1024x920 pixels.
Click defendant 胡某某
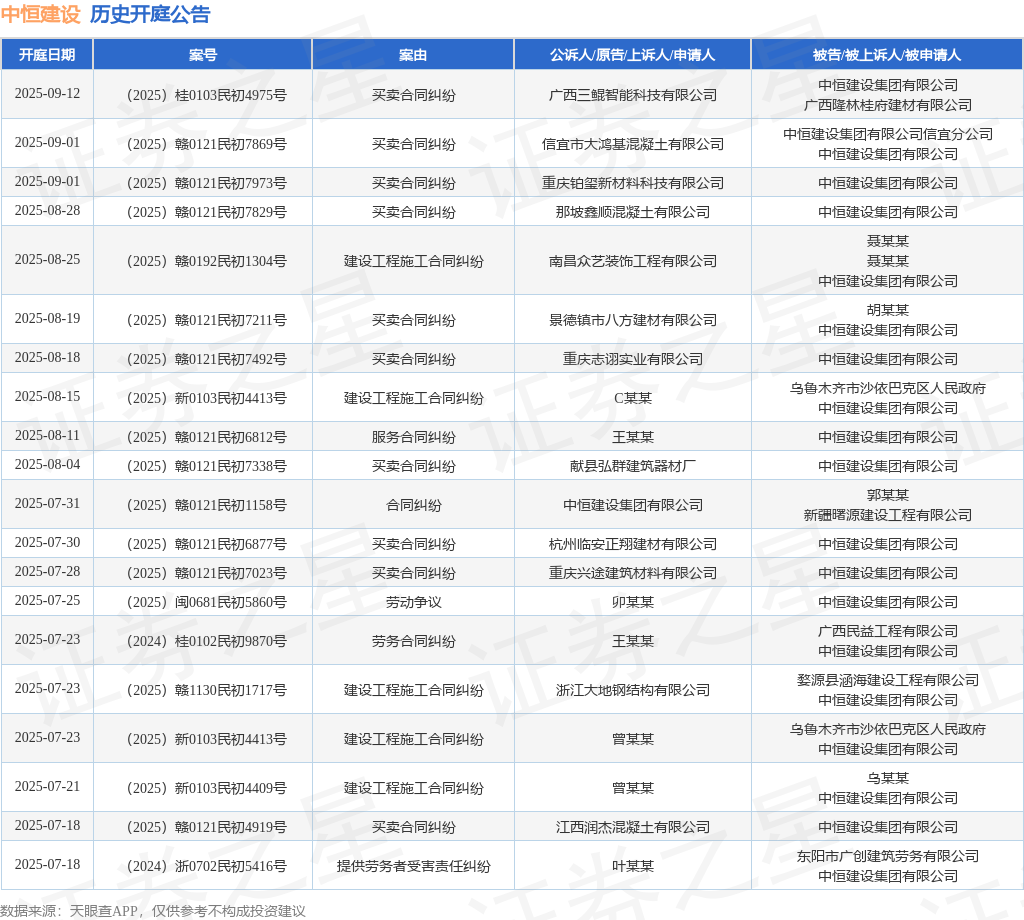888,310
